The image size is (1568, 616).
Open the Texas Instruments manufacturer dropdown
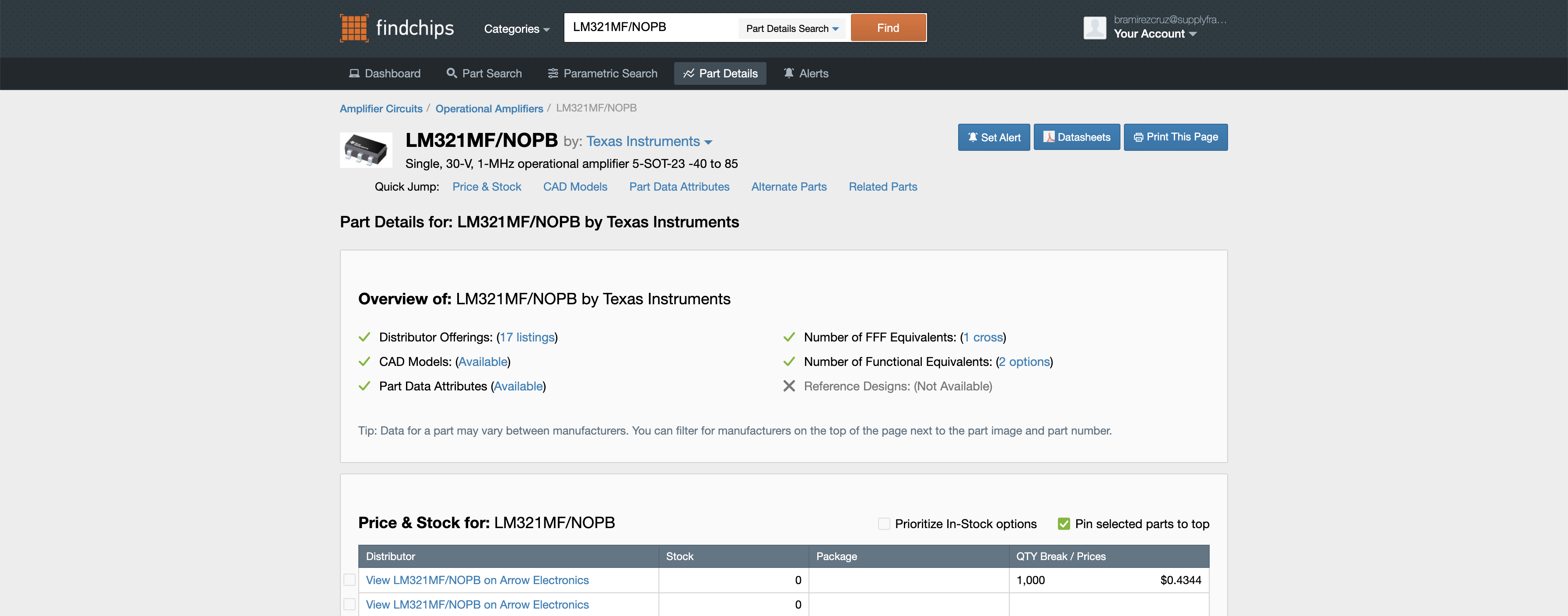(649, 141)
